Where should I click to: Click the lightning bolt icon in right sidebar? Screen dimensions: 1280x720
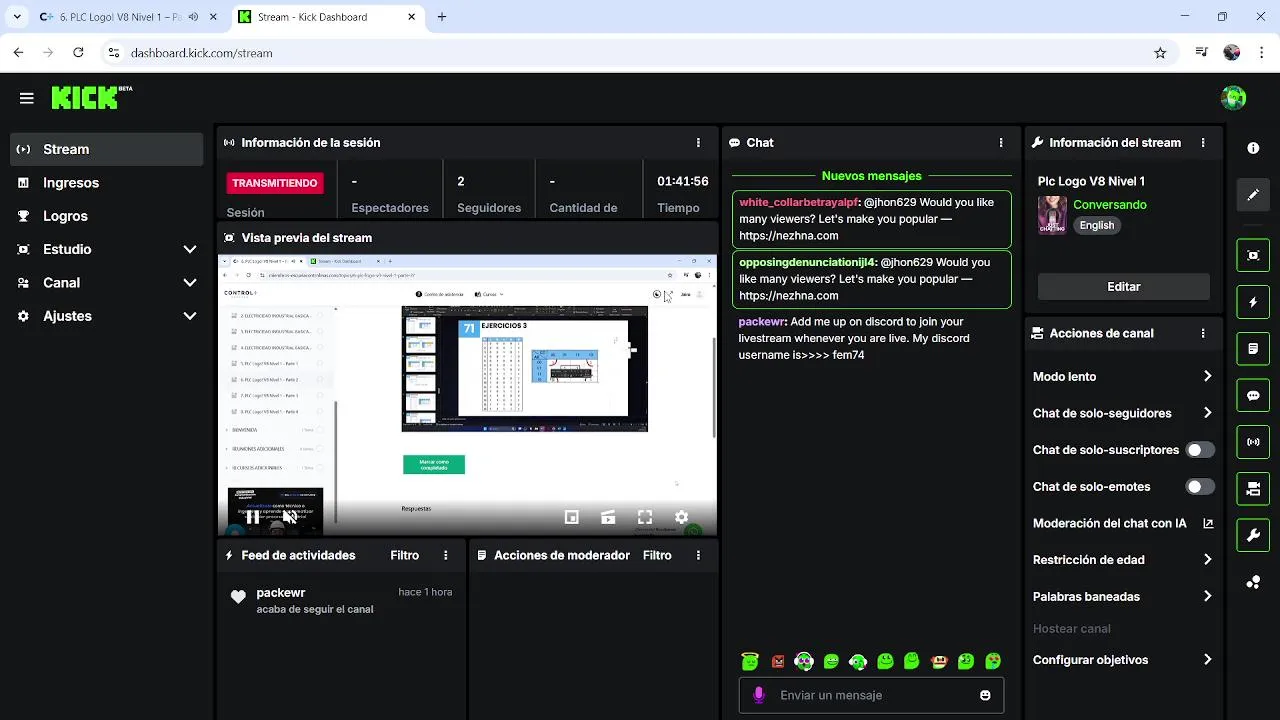(1253, 302)
